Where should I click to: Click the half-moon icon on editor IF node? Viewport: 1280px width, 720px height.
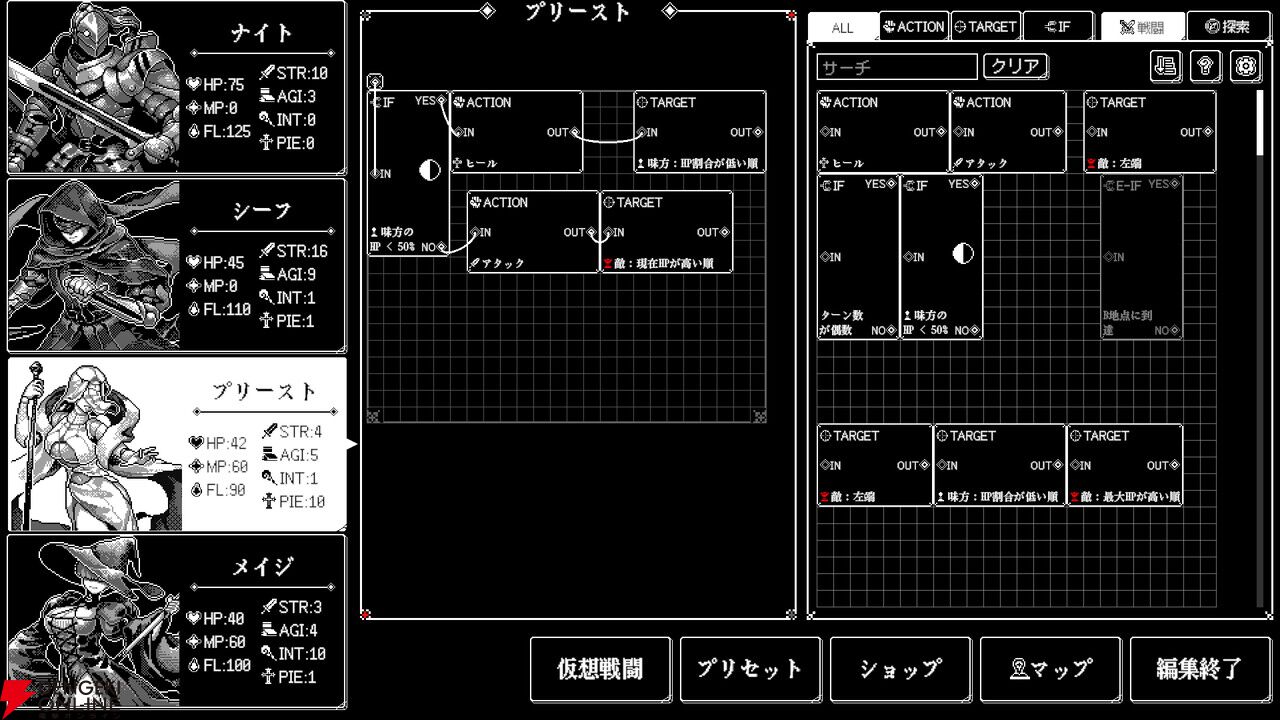pos(430,170)
